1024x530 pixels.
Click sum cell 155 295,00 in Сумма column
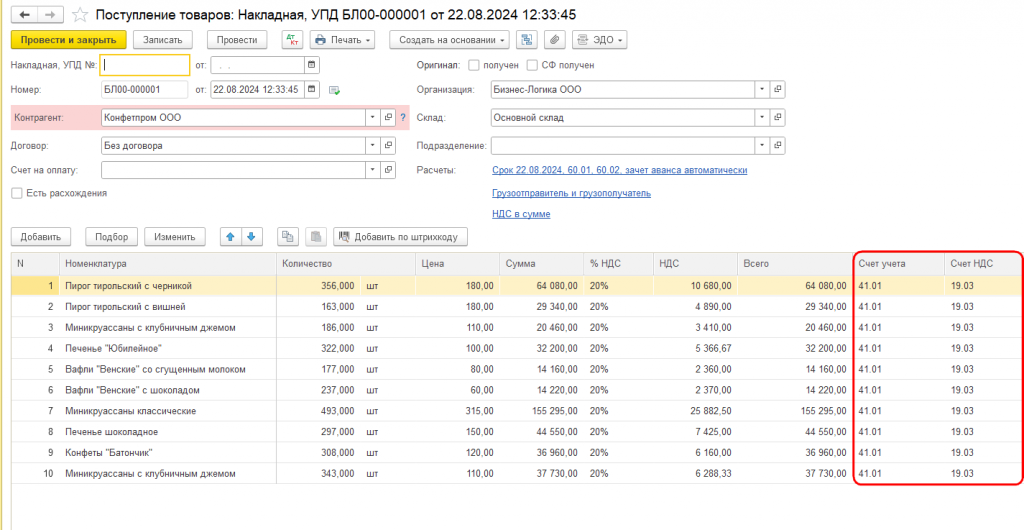[x=541, y=411]
